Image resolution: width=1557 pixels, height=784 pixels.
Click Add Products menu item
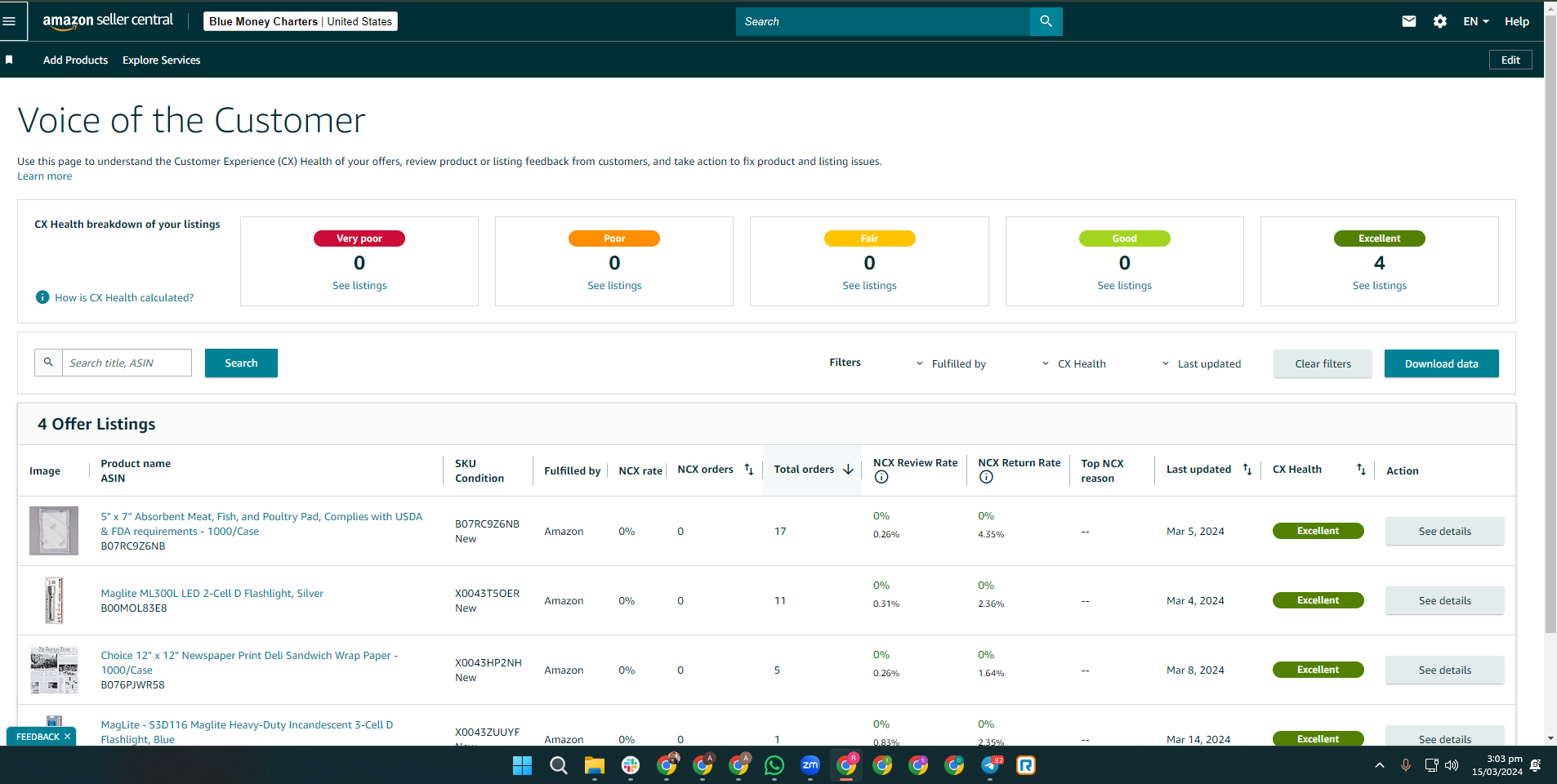[x=75, y=60]
